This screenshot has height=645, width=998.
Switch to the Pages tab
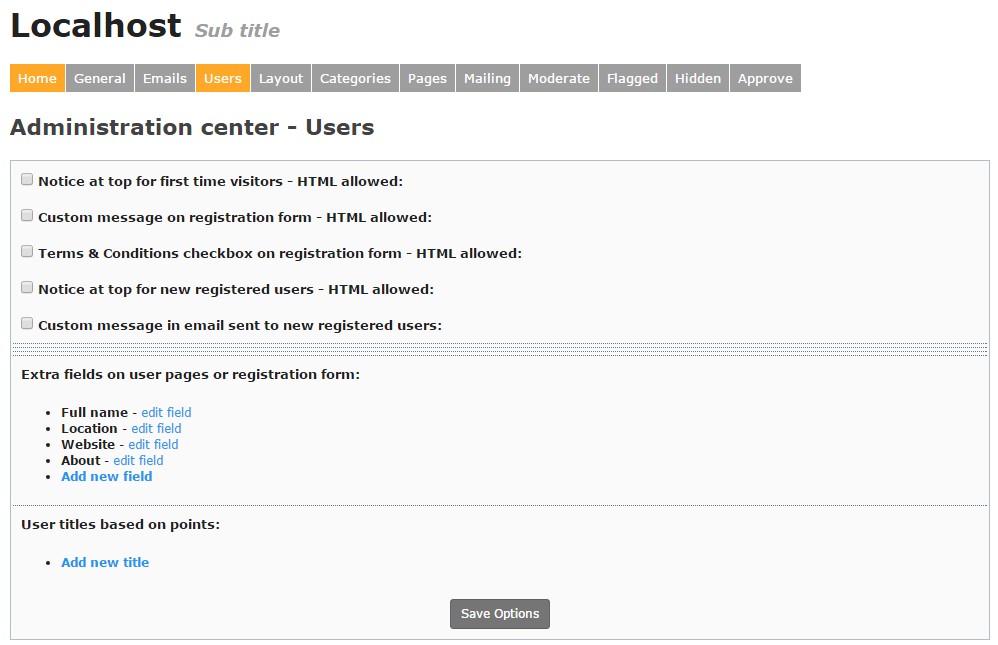(x=427, y=78)
